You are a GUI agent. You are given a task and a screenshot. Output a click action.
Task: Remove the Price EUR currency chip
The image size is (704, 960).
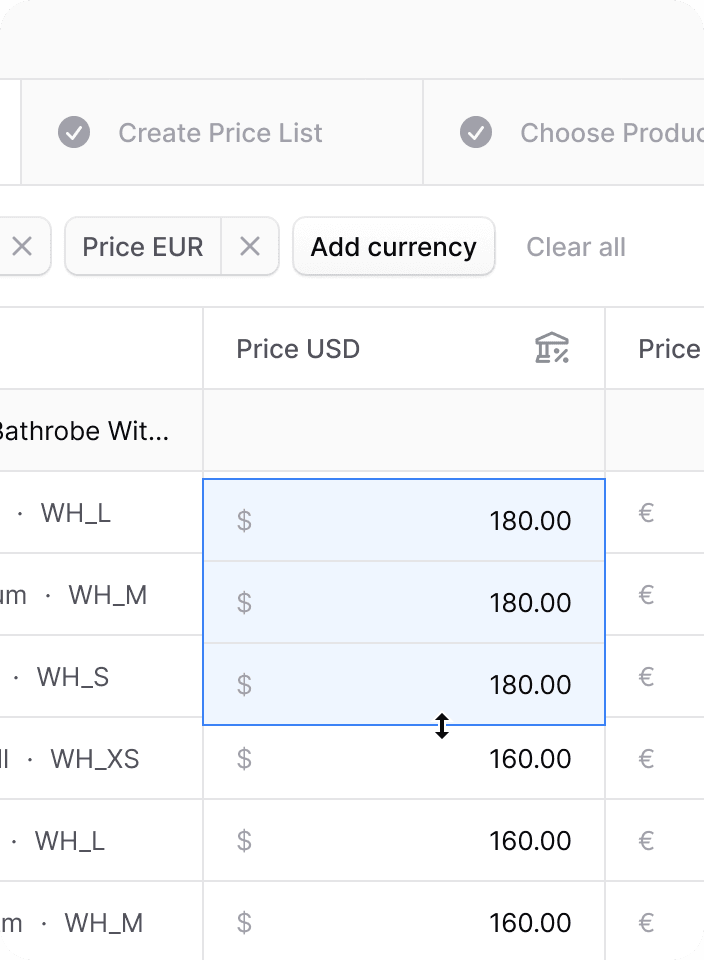pyautogui.click(x=250, y=247)
